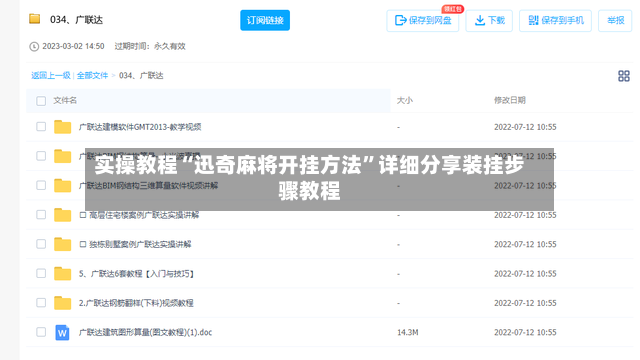The image size is (640, 360).
Task: Click the 14.3M size value
Action: tap(408, 332)
